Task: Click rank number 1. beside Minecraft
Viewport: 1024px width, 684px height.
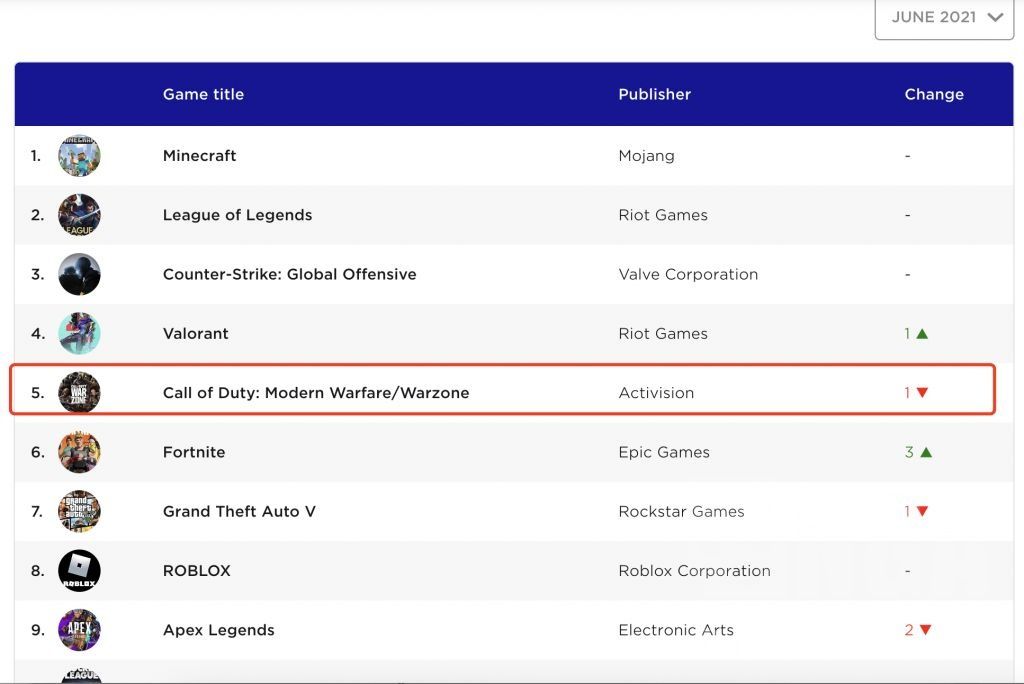Action: 36,155
